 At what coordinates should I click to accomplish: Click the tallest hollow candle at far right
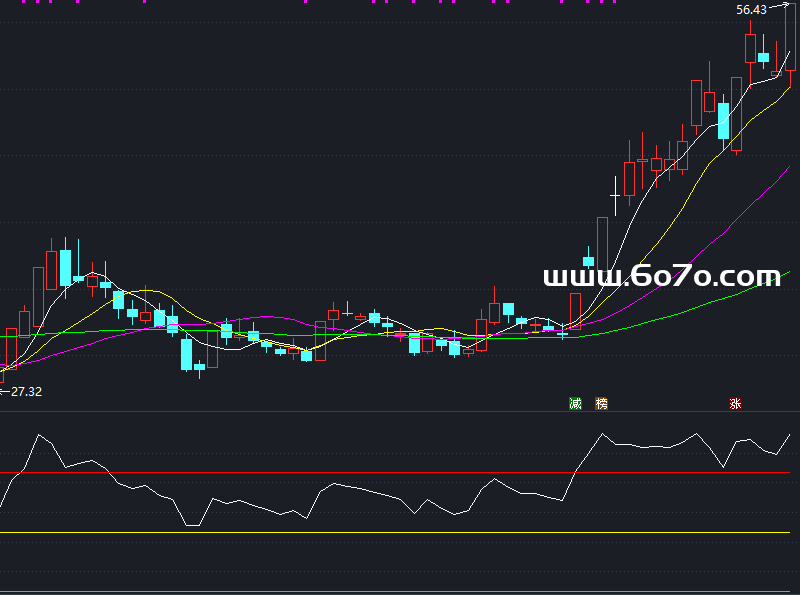[x=790, y=38]
